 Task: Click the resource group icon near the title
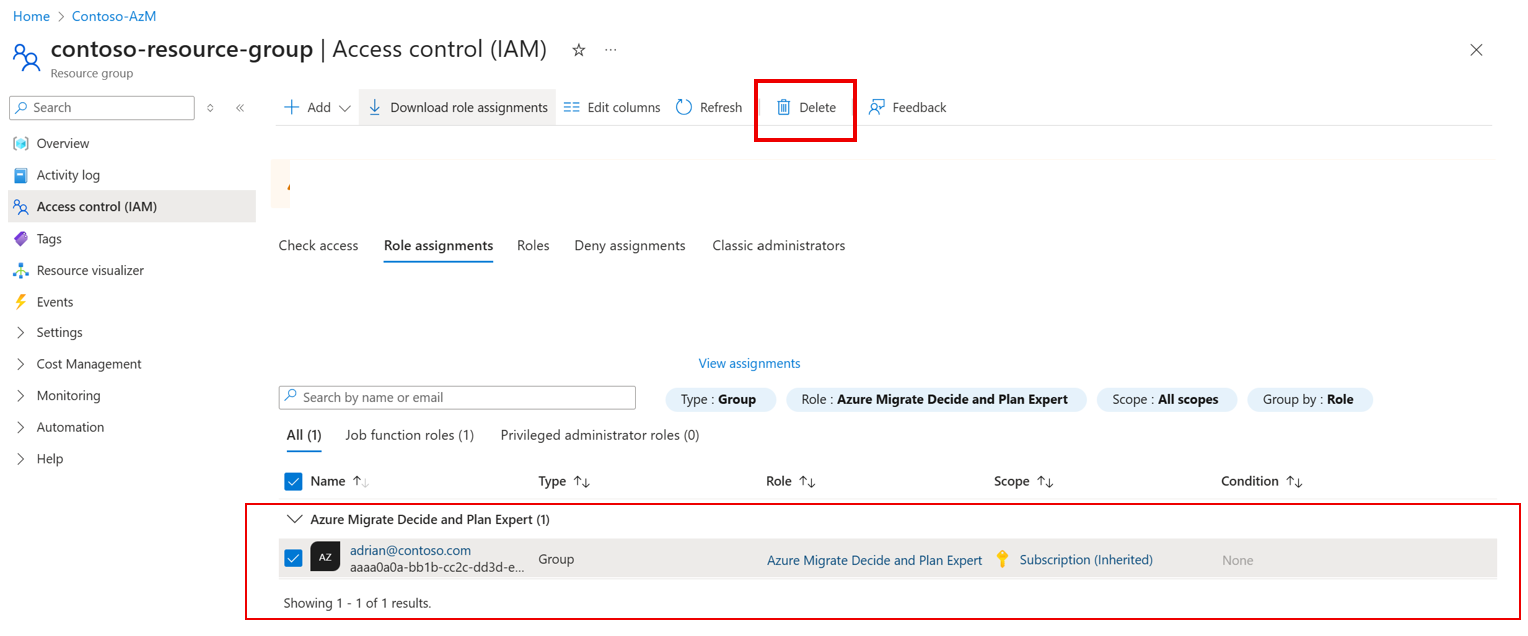[x=26, y=56]
